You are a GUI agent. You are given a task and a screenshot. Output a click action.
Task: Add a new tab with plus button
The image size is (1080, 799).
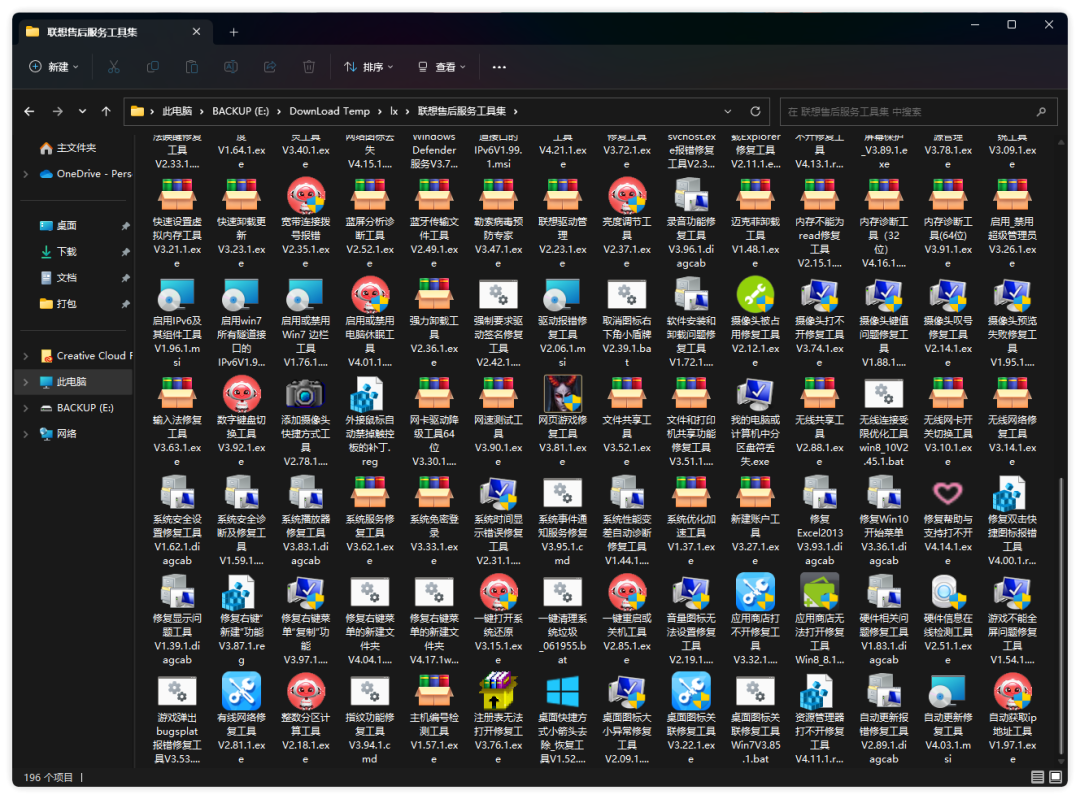[x=233, y=32]
